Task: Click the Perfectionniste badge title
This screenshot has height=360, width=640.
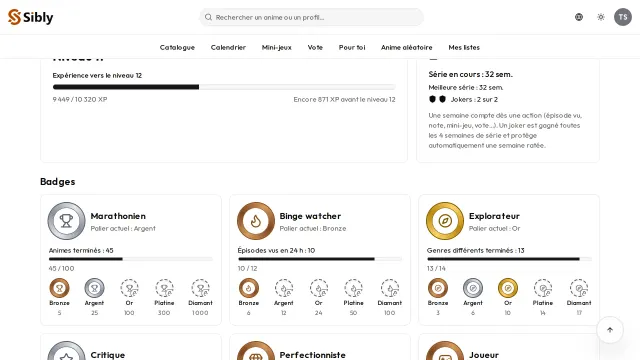Action: point(313,355)
